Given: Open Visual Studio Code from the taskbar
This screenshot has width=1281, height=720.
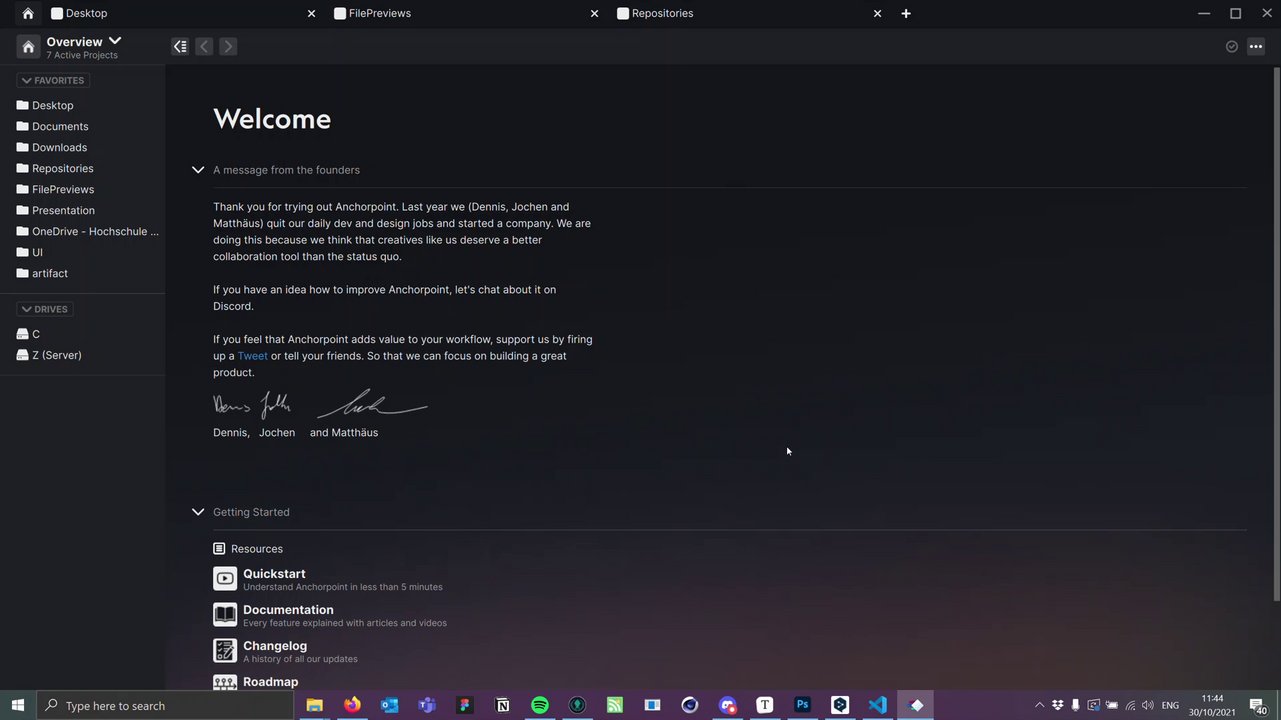Looking at the screenshot, I should pyautogui.click(x=877, y=705).
